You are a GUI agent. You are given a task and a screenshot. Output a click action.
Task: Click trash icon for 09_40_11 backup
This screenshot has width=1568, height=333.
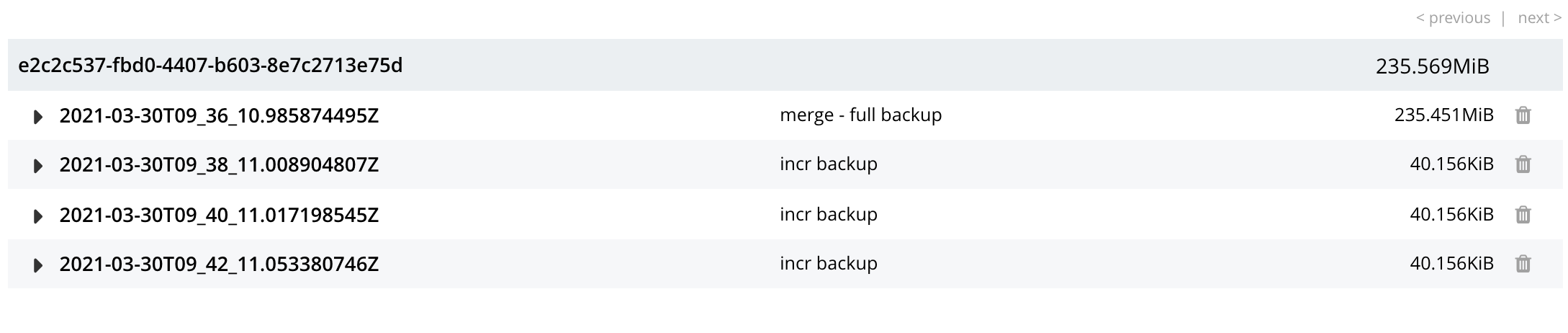1523,215
